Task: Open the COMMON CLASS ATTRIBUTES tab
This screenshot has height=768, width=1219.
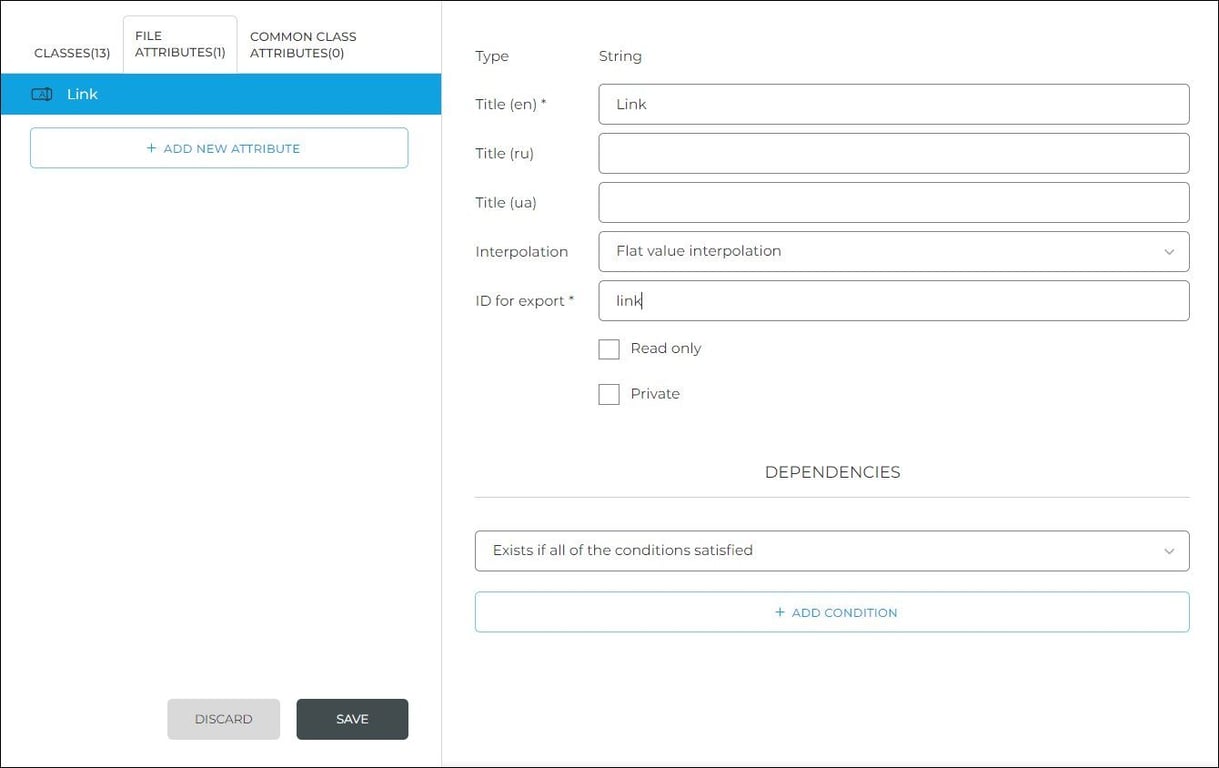Action: point(302,43)
